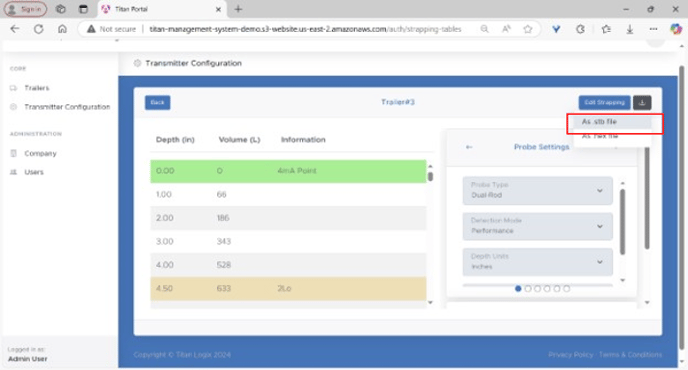The width and height of the screenshot is (688, 370).
Task: Click the Volume (L) column header
Action: tap(239, 140)
